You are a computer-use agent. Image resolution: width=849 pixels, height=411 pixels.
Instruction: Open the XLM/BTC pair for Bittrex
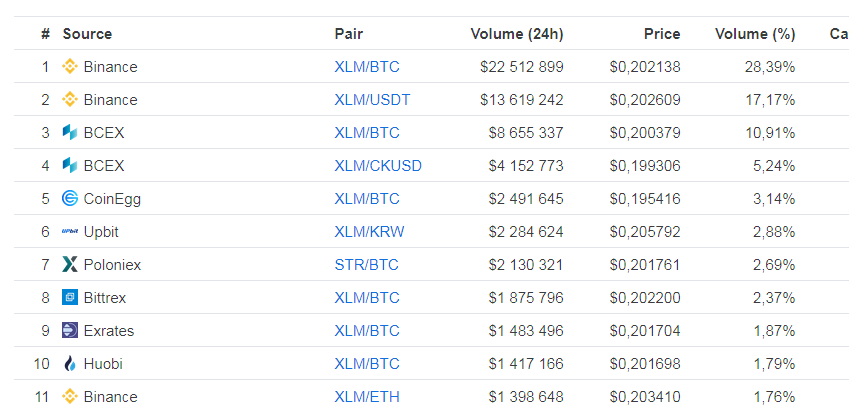tap(367, 298)
